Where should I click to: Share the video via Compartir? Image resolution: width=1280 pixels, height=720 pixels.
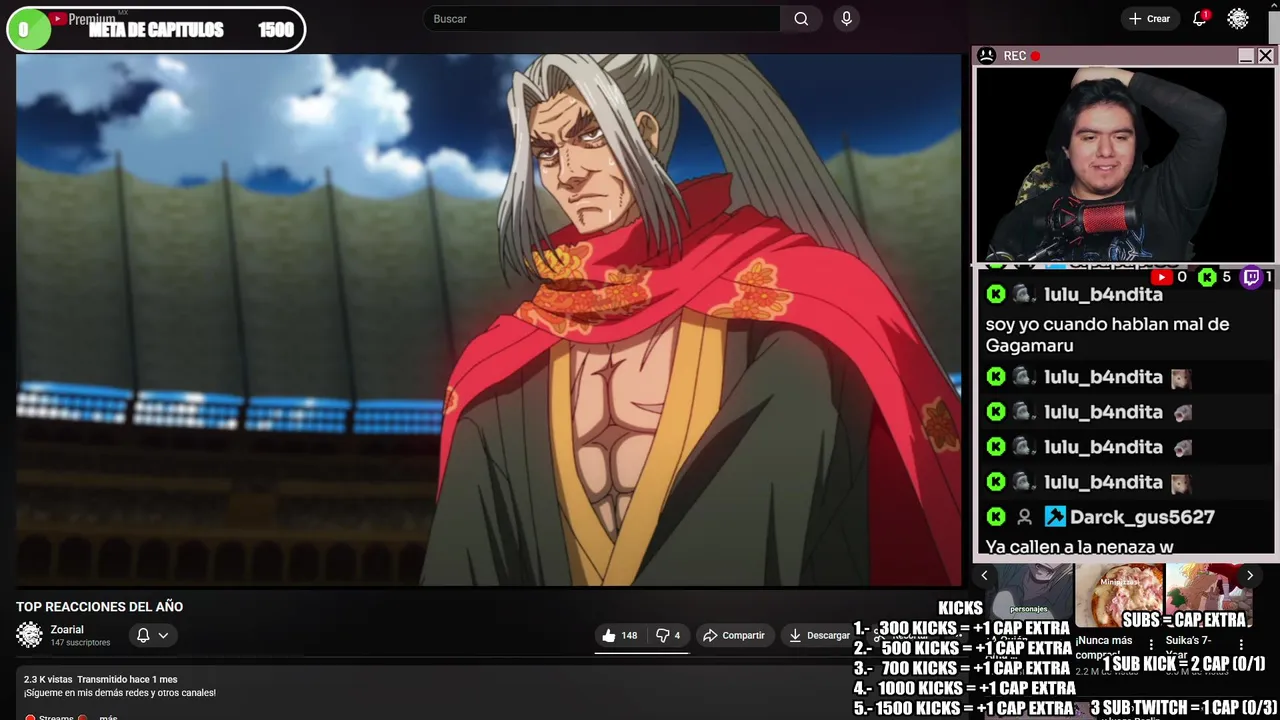(734, 635)
